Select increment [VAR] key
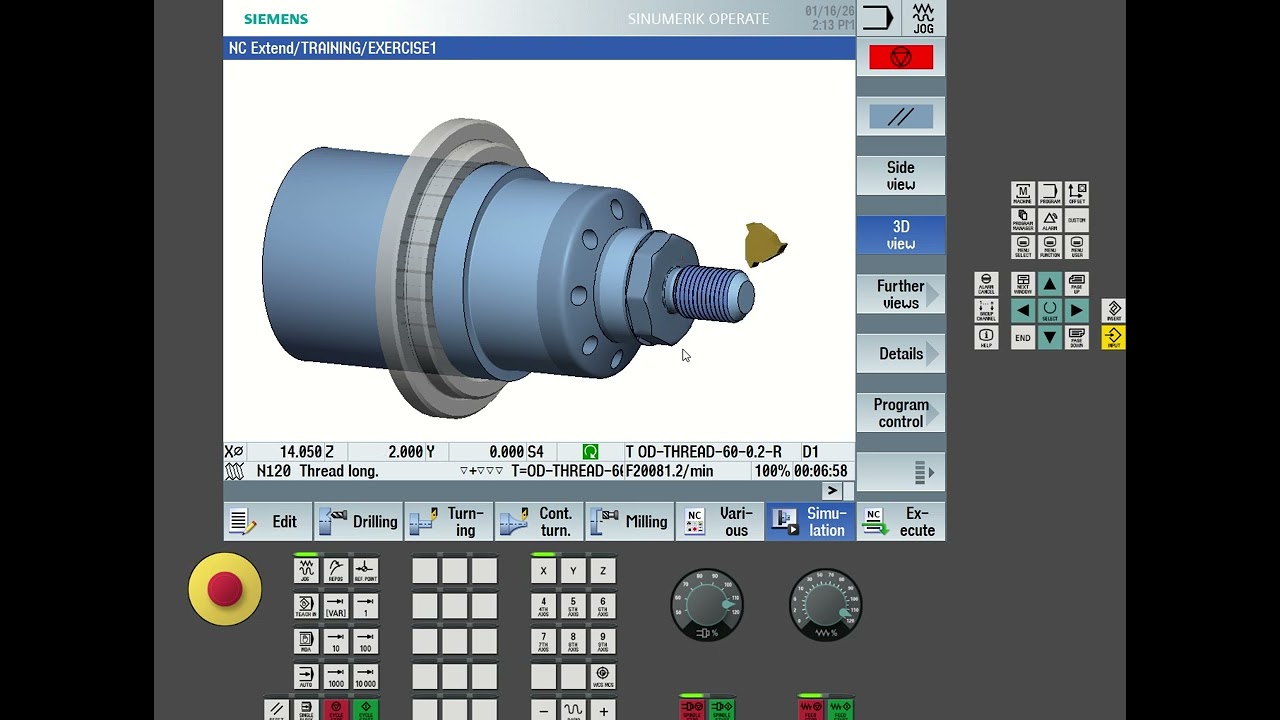 pyautogui.click(x=336, y=606)
